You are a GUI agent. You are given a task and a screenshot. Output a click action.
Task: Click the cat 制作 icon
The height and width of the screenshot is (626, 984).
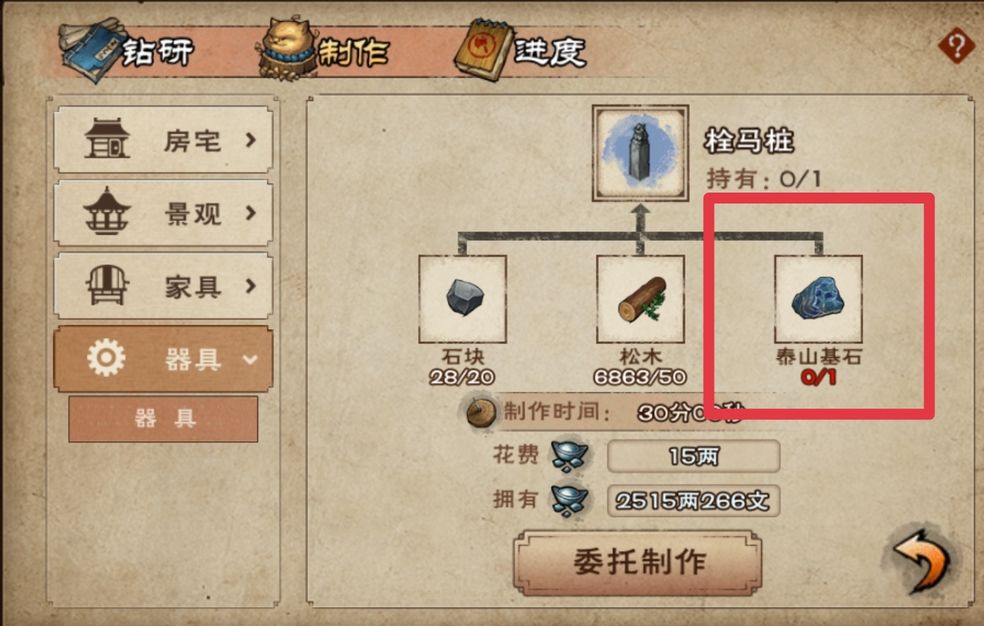[289, 49]
